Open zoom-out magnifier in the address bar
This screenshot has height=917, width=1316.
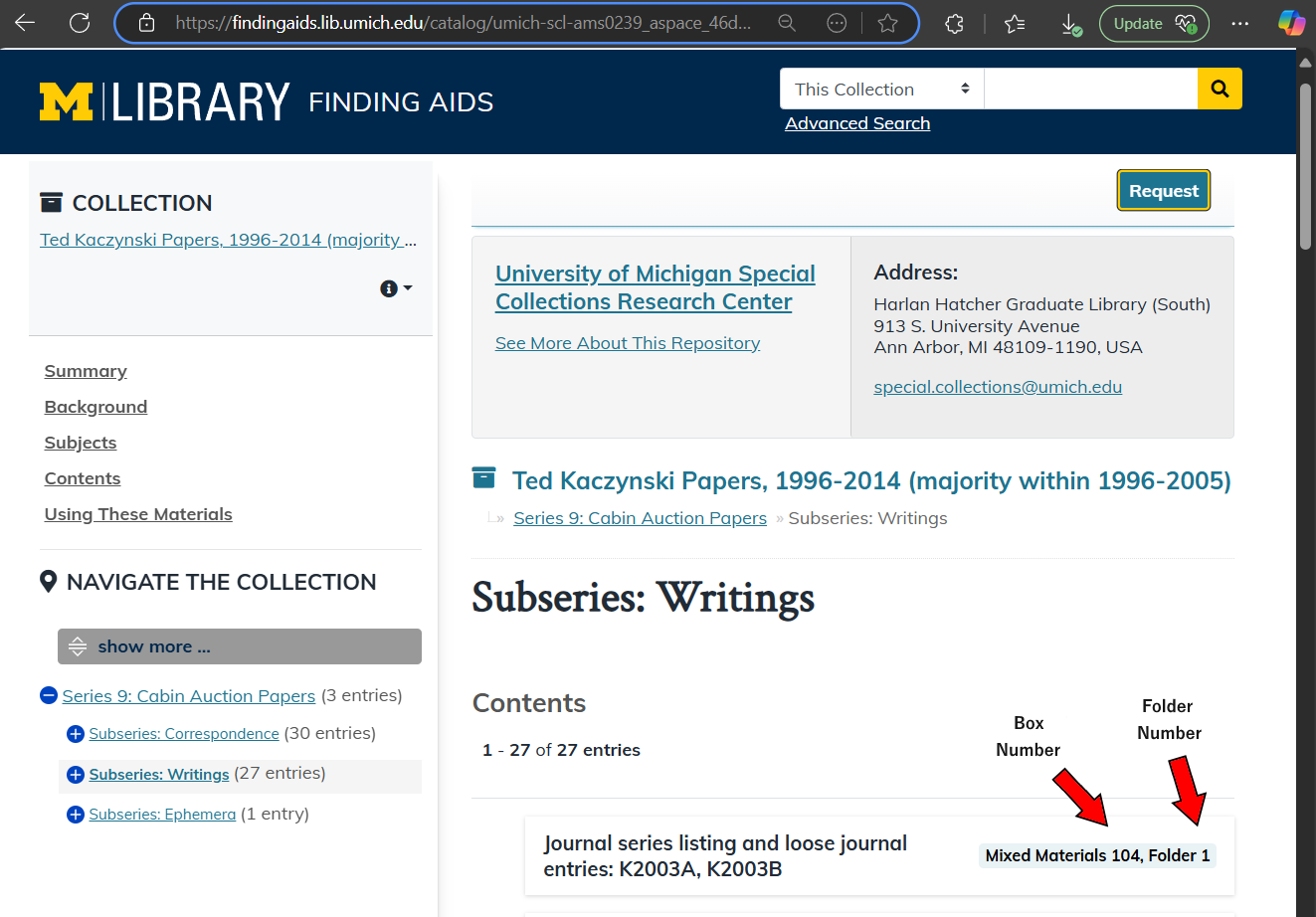787,23
